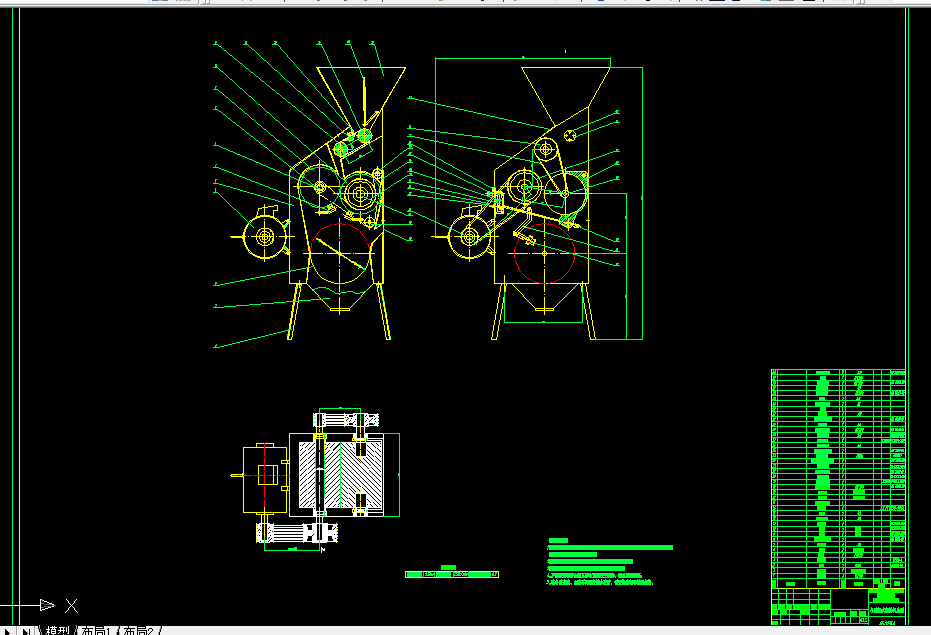Click the last-tab arrow beside layout tabs
The height and width of the screenshot is (635, 931).
click(x=26, y=631)
